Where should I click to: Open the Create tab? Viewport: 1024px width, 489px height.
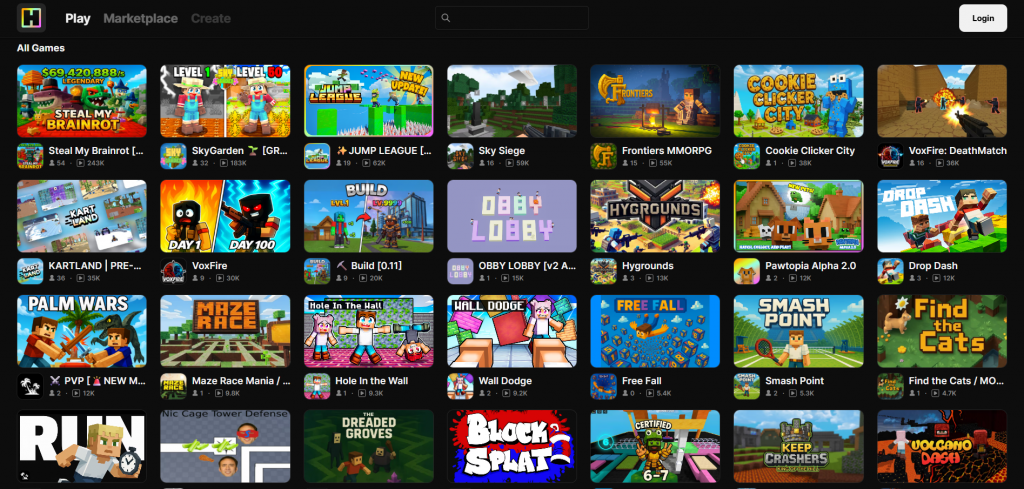point(210,18)
